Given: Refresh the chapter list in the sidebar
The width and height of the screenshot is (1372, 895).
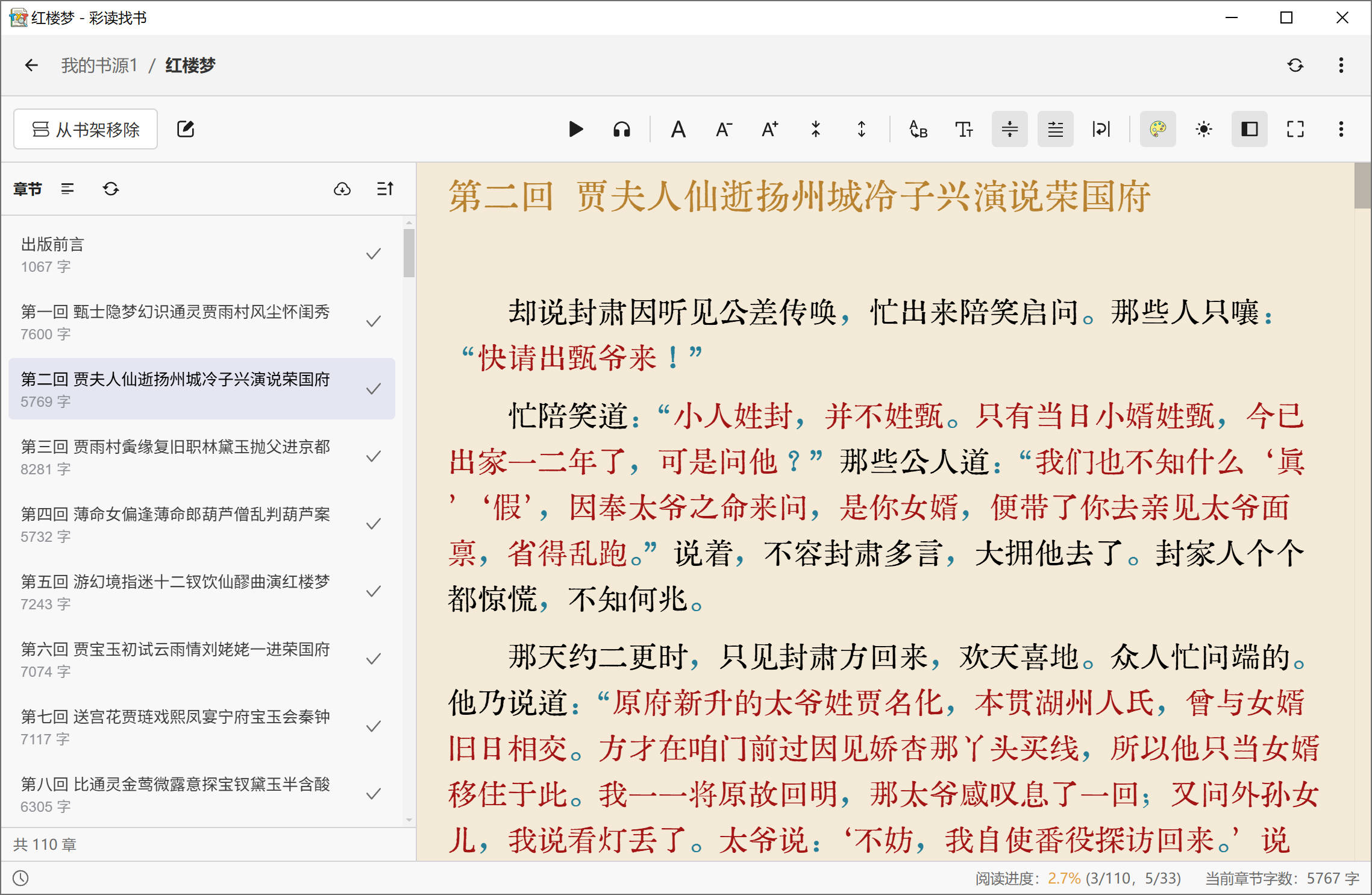Looking at the screenshot, I should [111, 189].
